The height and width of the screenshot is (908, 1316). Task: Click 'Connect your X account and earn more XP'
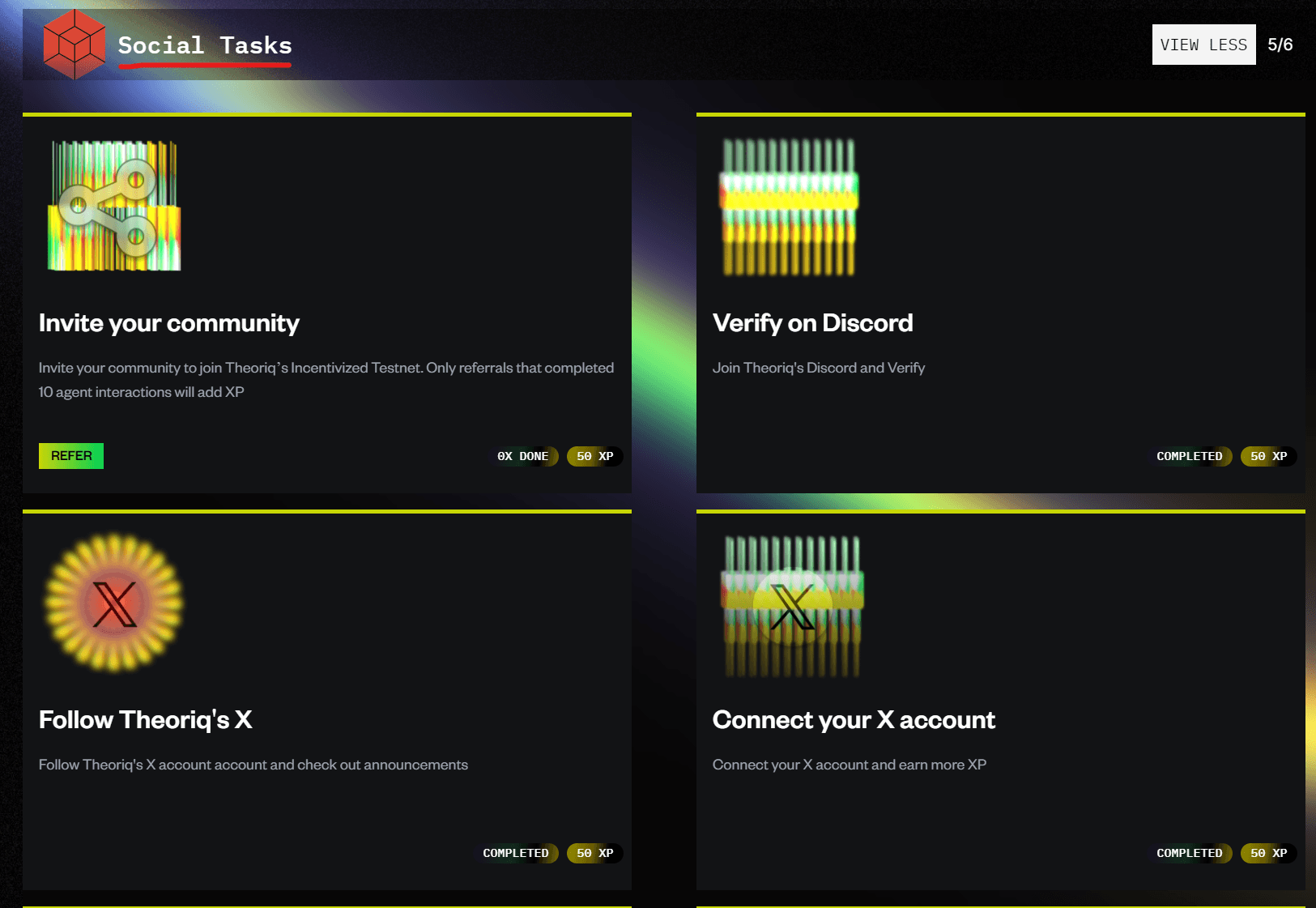(x=850, y=765)
